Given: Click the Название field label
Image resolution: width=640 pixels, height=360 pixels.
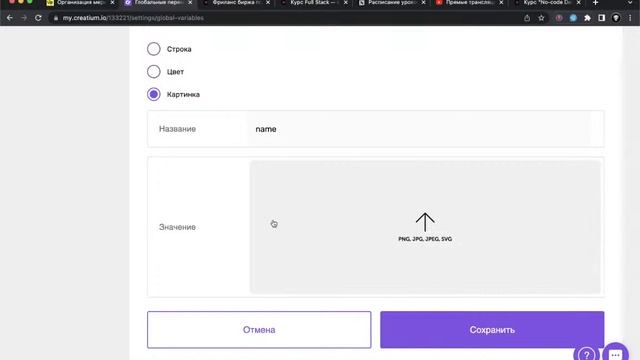Looking at the screenshot, I should pyautogui.click(x=177, y=129).
